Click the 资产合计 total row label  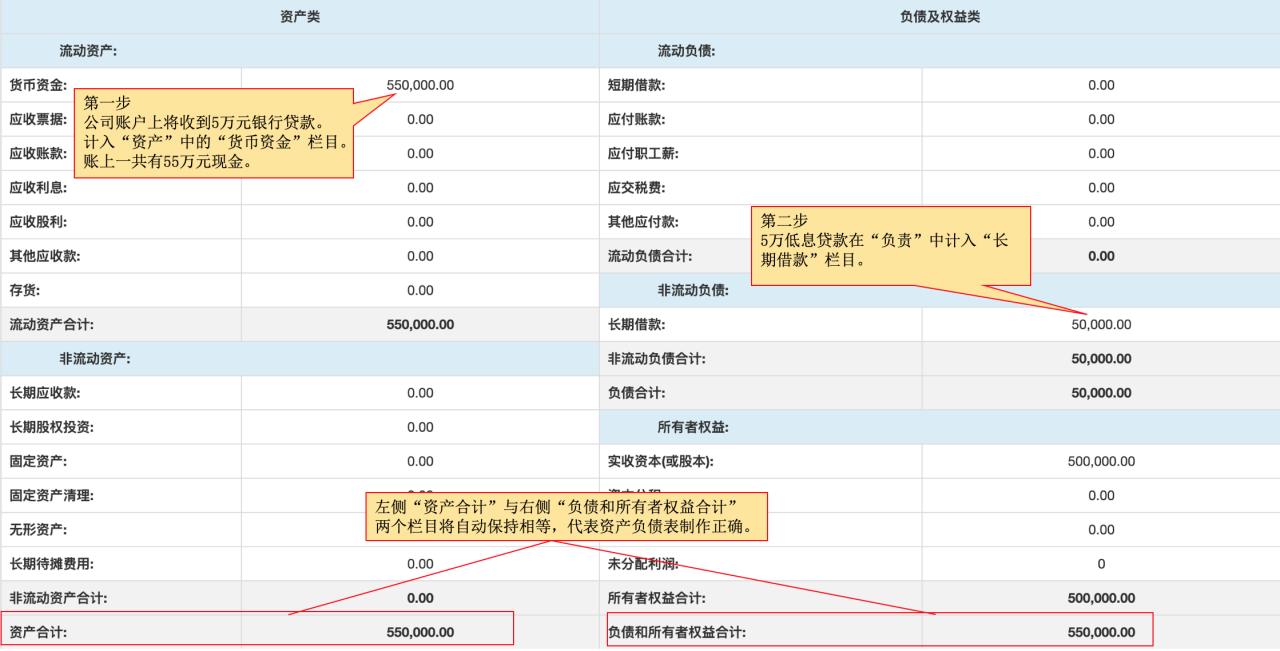38,632
